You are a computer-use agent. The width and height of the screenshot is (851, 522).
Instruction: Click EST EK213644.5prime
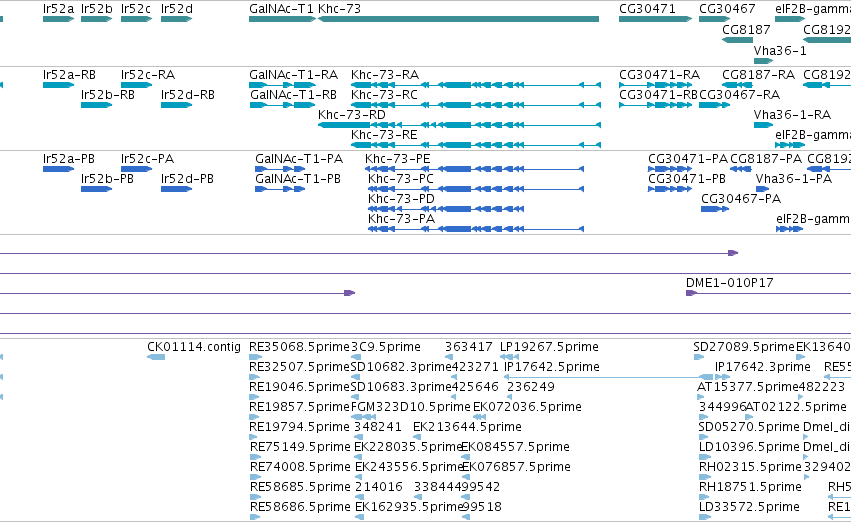point(467,426)
